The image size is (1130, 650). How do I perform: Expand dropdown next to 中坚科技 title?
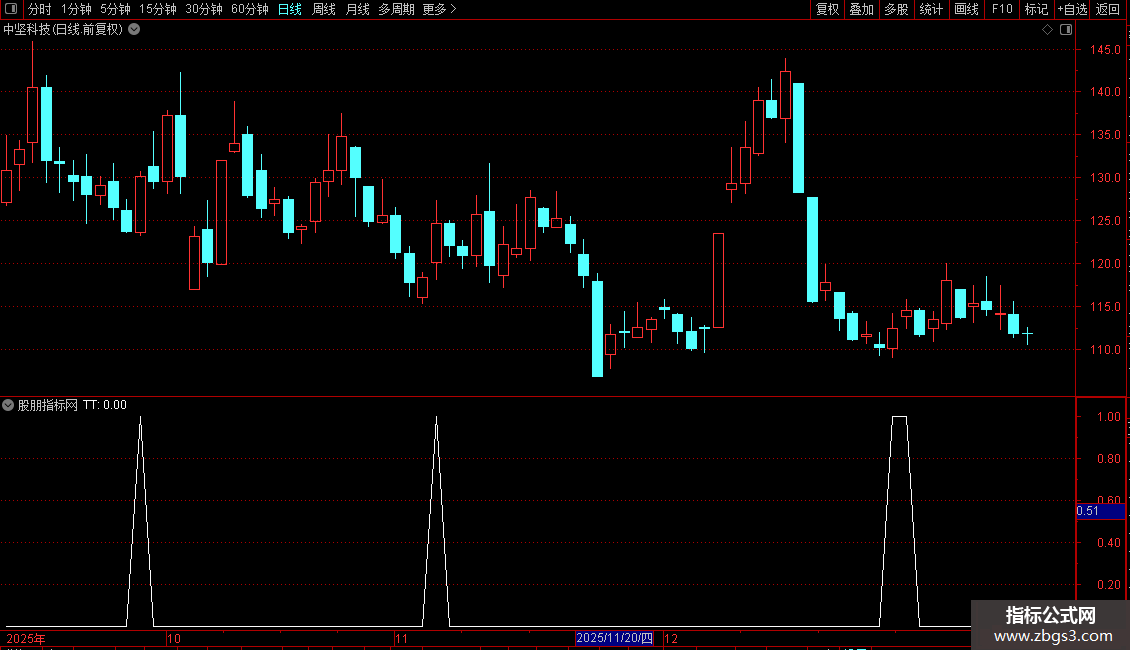click(134, 30)
